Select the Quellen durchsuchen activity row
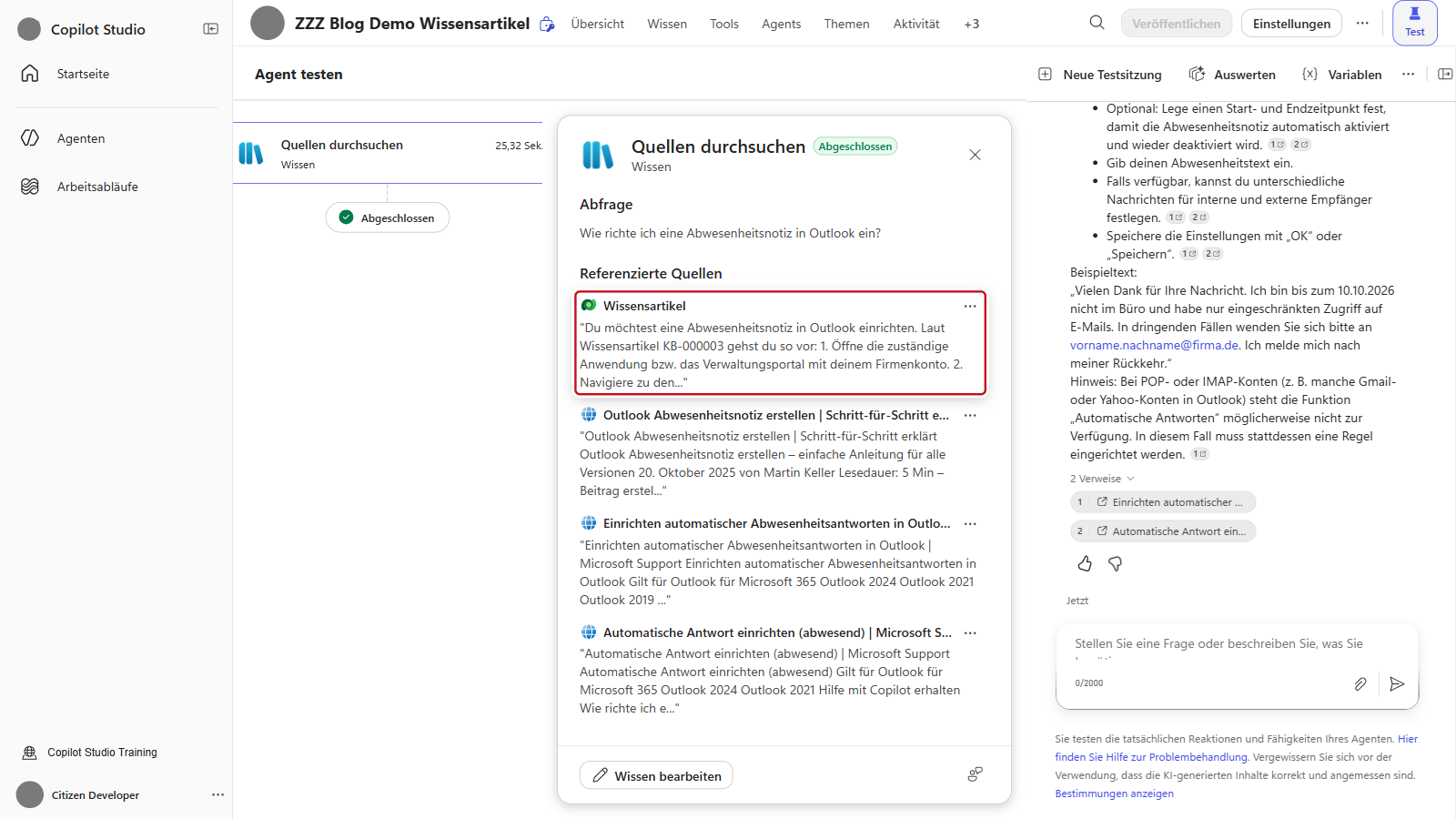Image resolution: width=1456 pixels, height=819 pixels. pyautogui.click(x=388, y=154)
